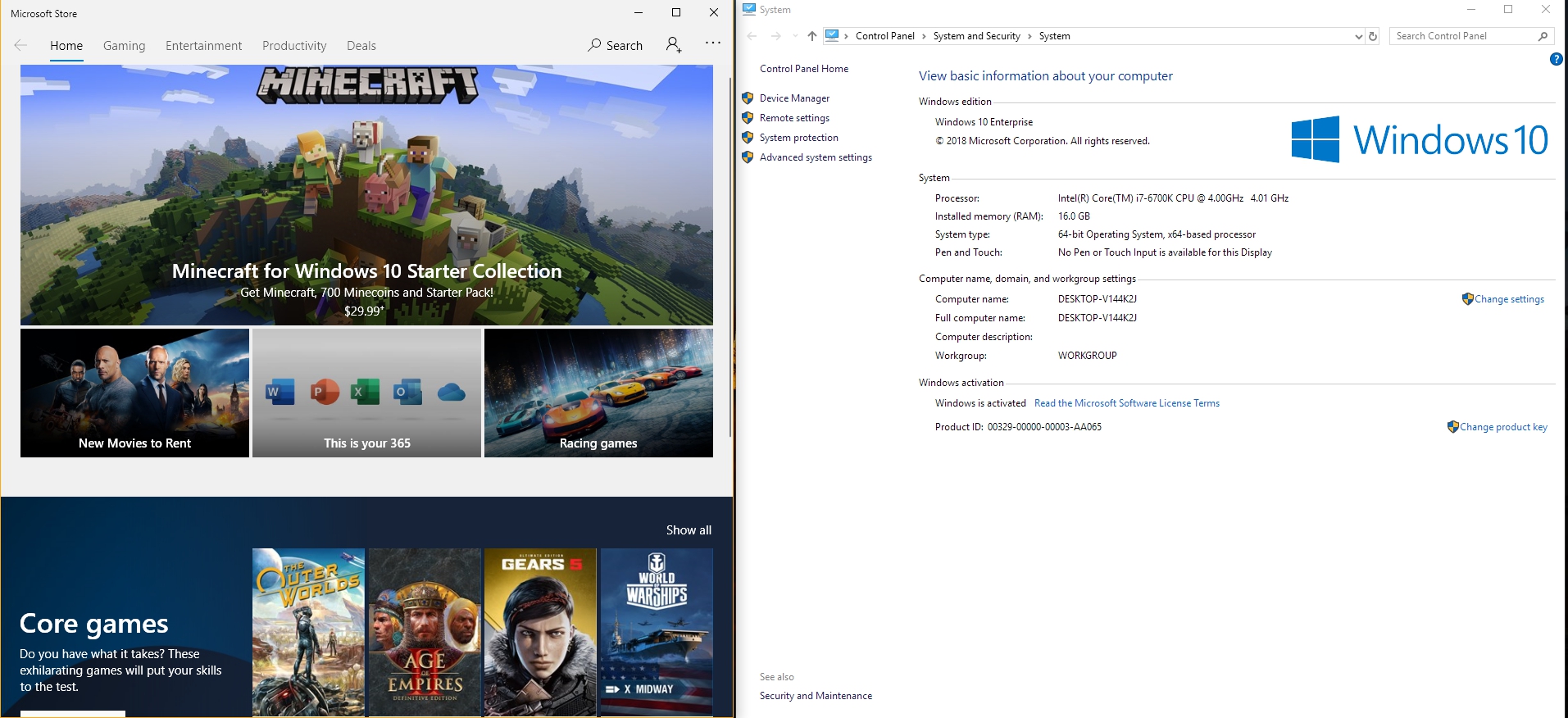This screenshot has width=1568, height=718.
Task: Open the New Movies to Rent tile
Action: (134, 393)
